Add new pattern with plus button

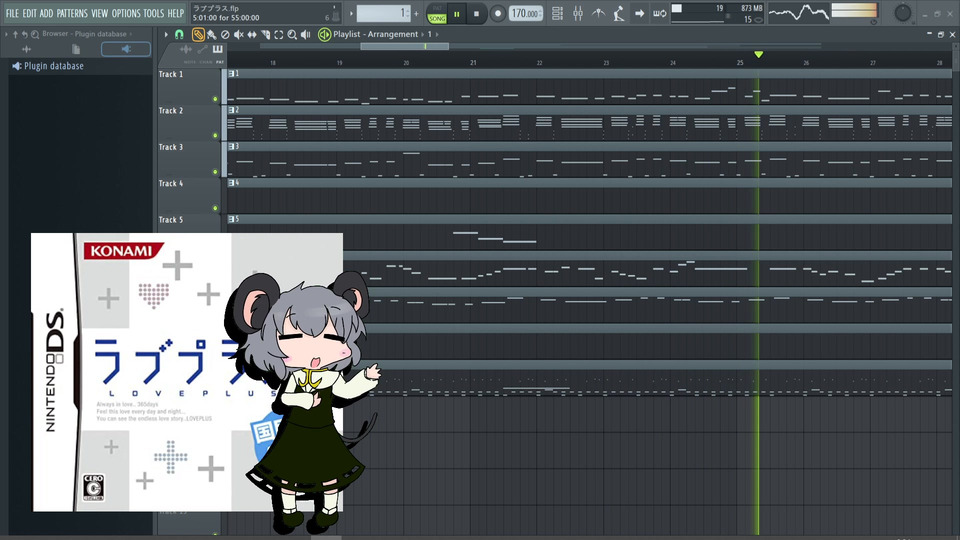tap(416, 13)
